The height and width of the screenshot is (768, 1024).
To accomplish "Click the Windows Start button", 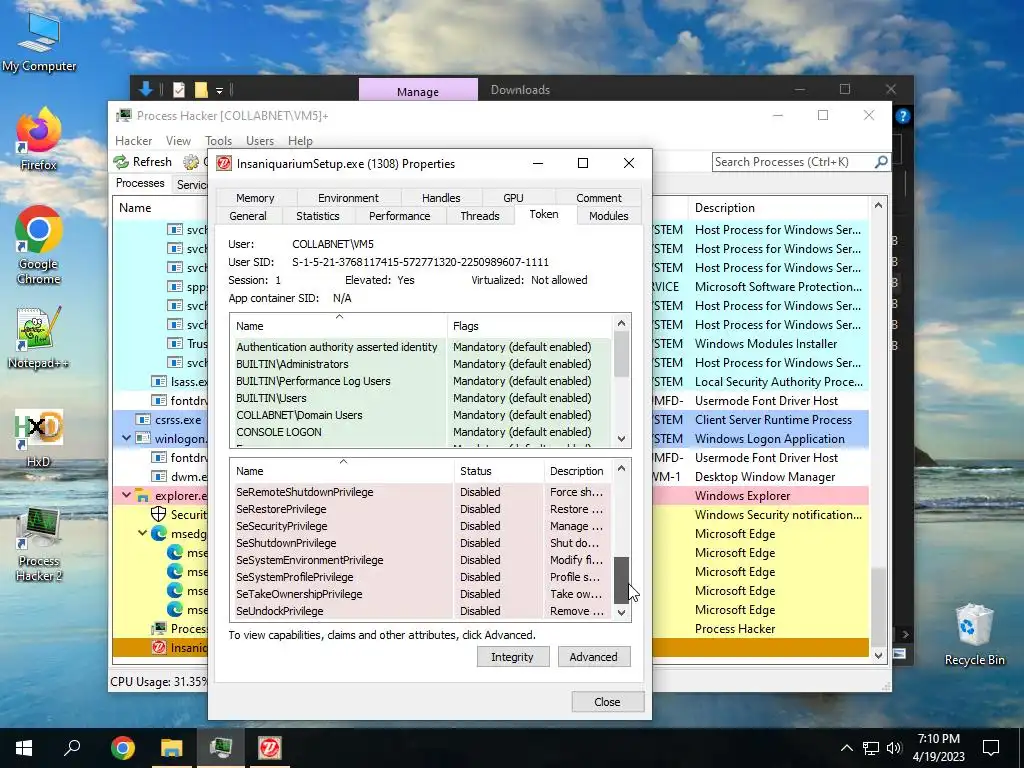I will [24, 748].
